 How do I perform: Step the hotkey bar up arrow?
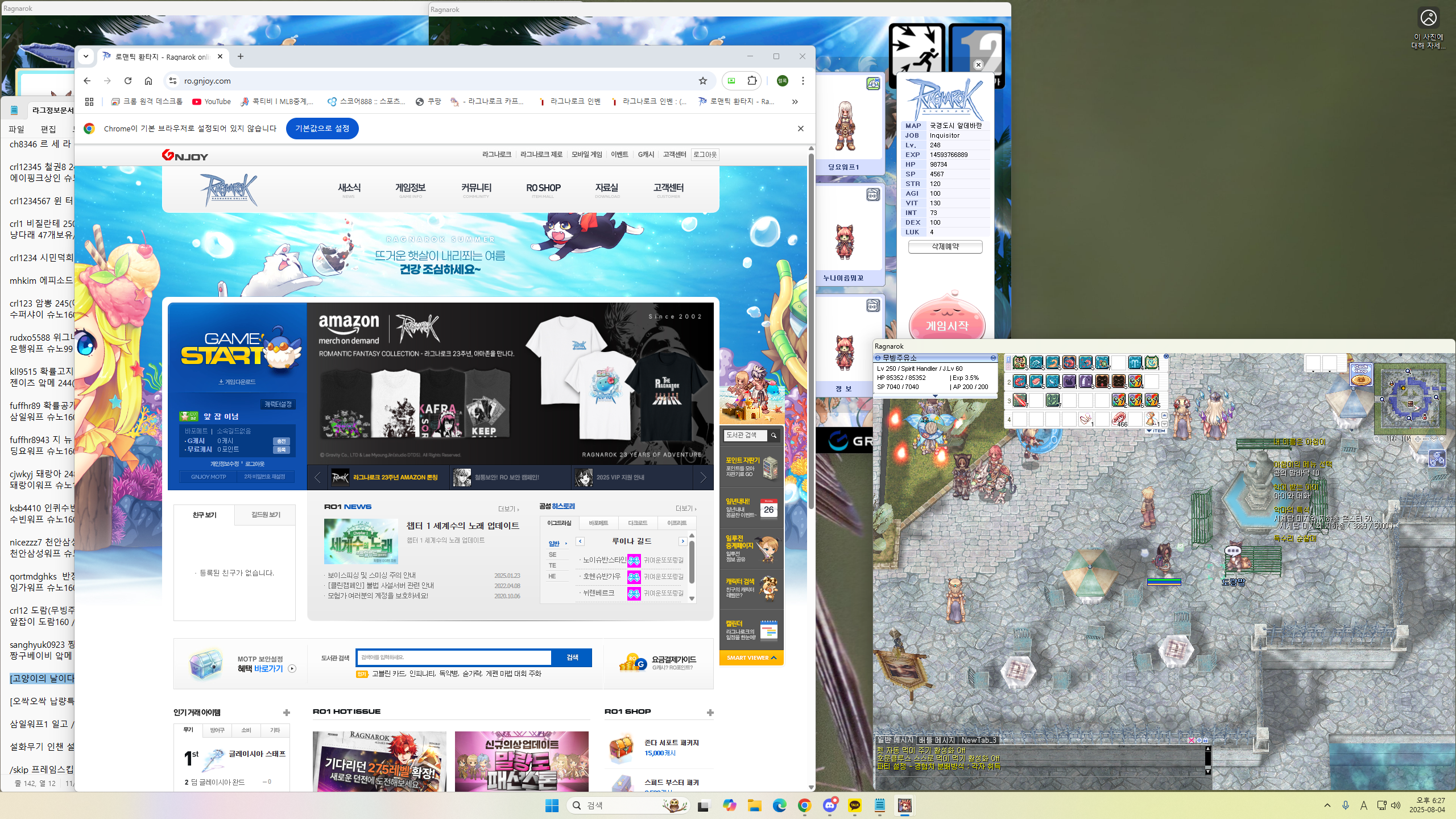(x=1164, y=416)
